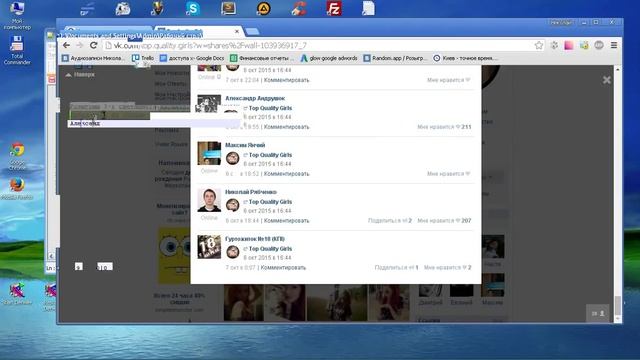The image size is (640, 360).
Task: Close the active browser tab
Action: (x=237, y=31)
